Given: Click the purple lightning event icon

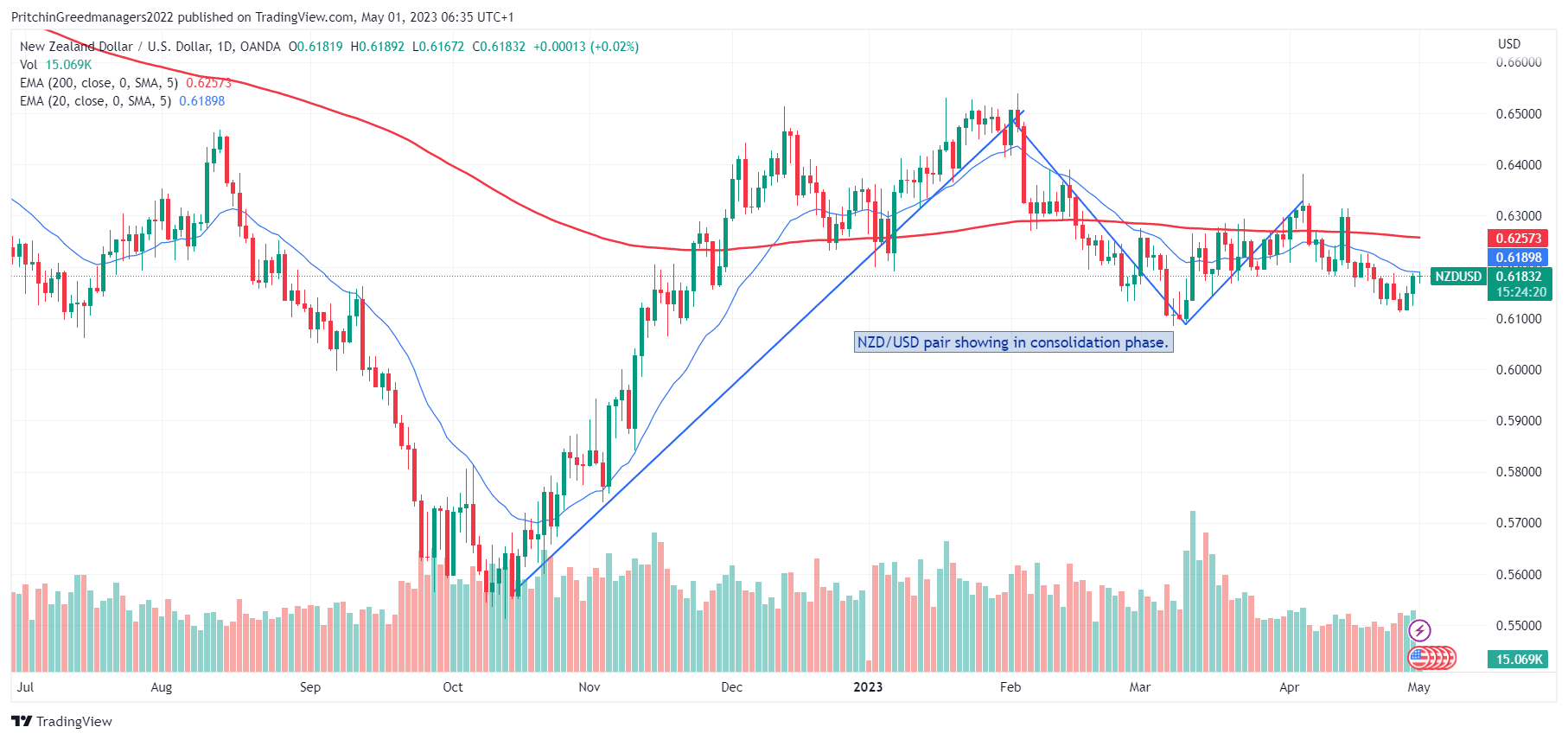Looking at the screenshot, I should click(x=1419, y=630).
